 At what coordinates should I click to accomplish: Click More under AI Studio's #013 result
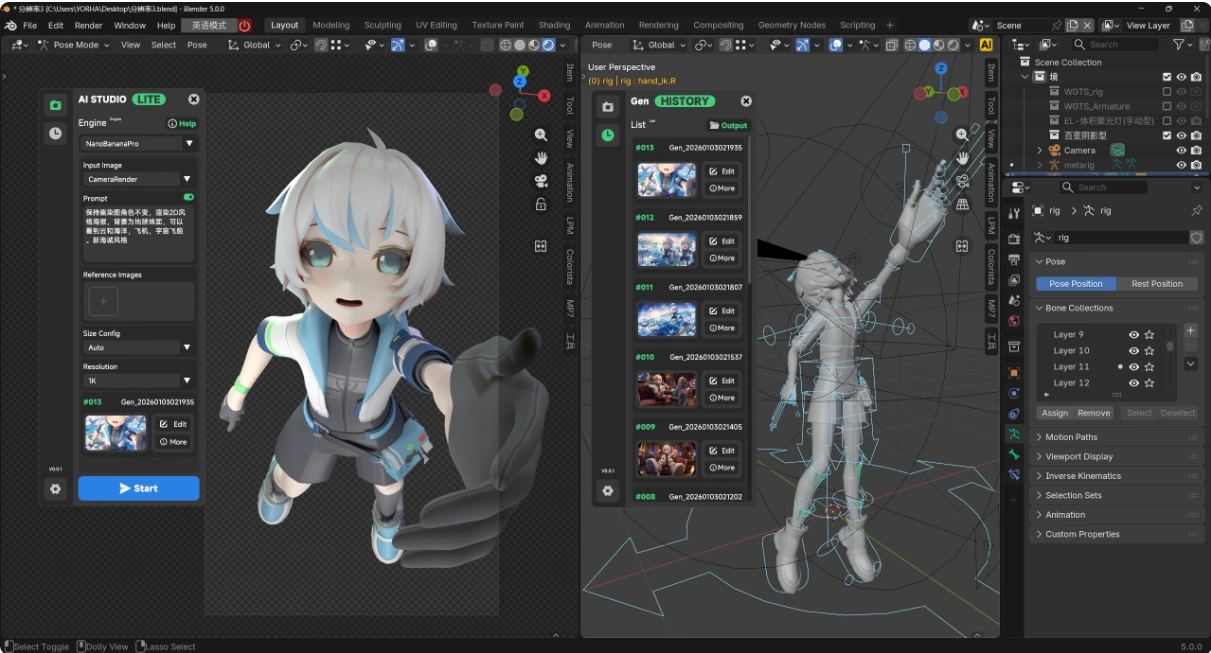point(174,441)
